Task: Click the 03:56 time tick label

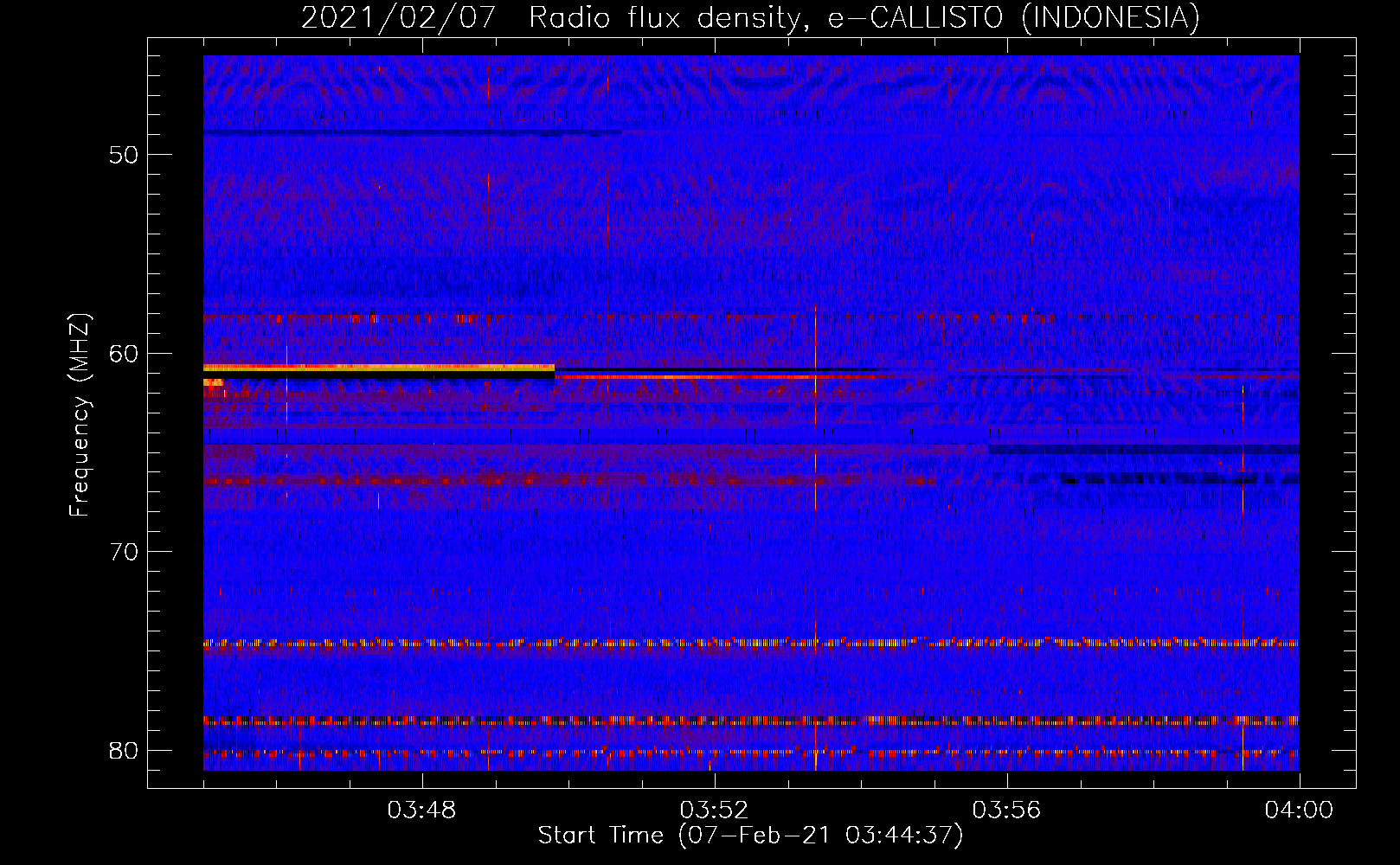Action: click(1006, 811)
